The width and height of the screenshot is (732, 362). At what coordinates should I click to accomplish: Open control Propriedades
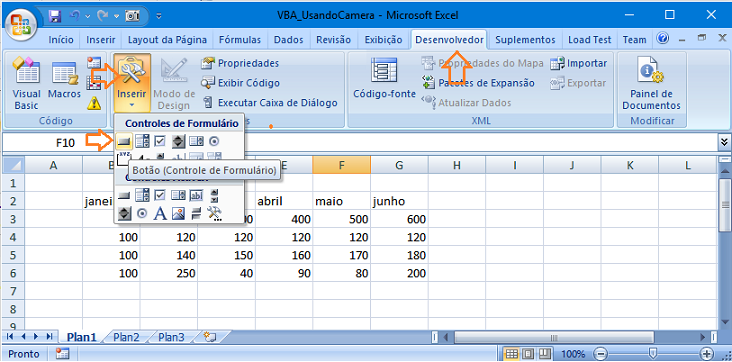click(x=240, y=63)
